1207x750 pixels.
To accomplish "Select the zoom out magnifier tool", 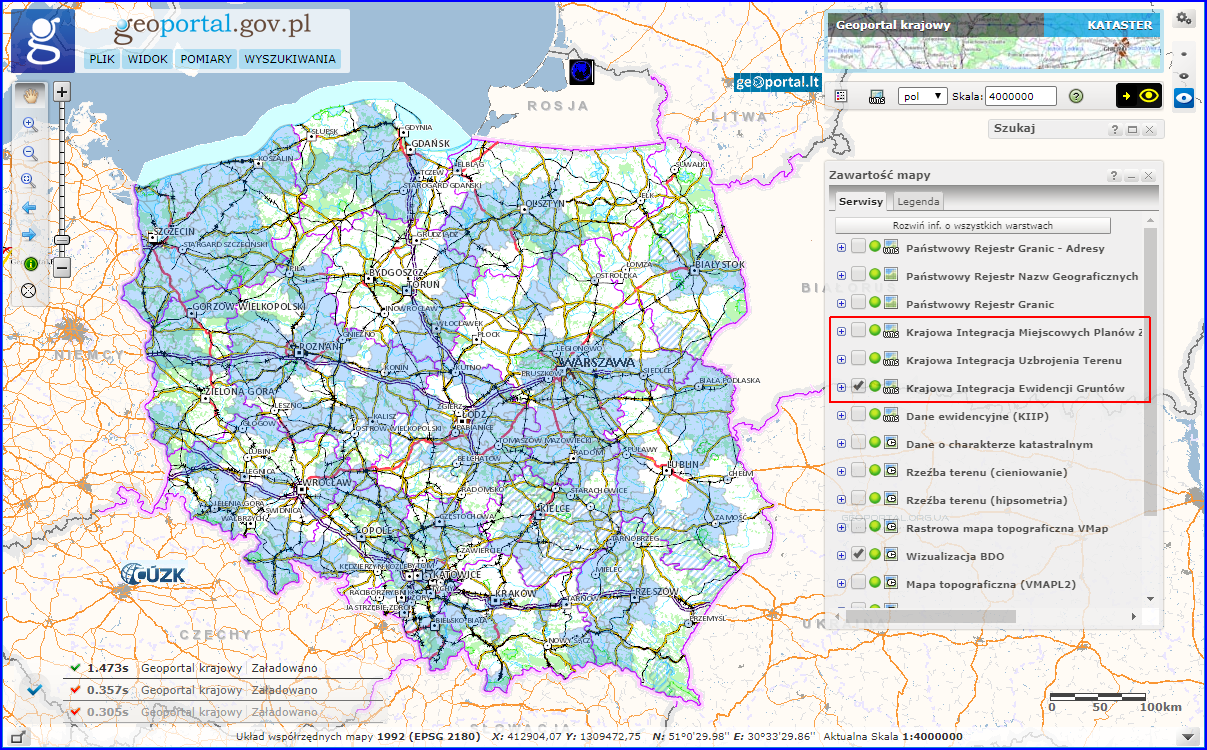I will pos(29,153).
